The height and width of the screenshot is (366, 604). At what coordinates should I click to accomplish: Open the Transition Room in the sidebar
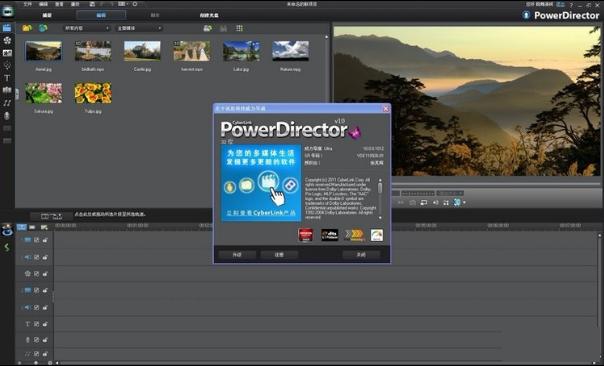(7, 90)
